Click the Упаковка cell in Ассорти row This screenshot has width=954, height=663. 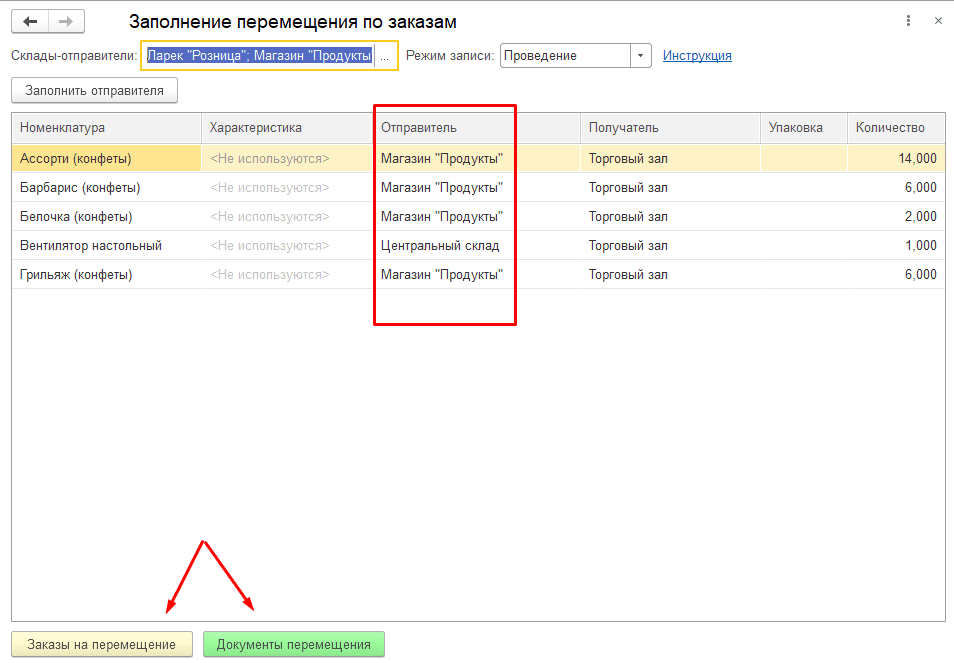804,159
